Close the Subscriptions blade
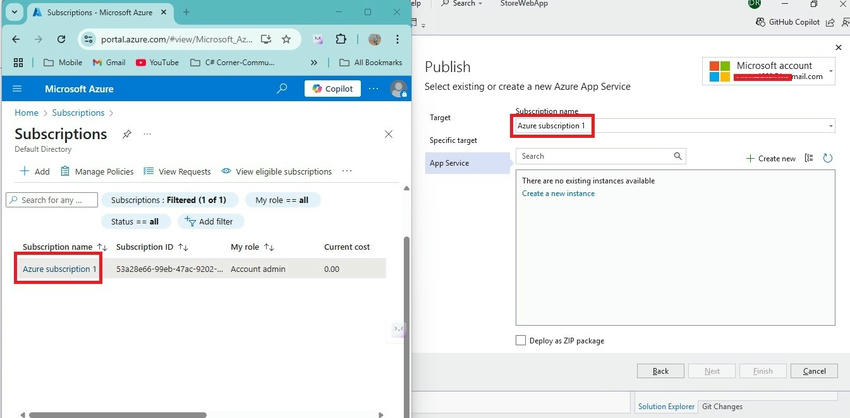The image size is (850, 418). 388,134
